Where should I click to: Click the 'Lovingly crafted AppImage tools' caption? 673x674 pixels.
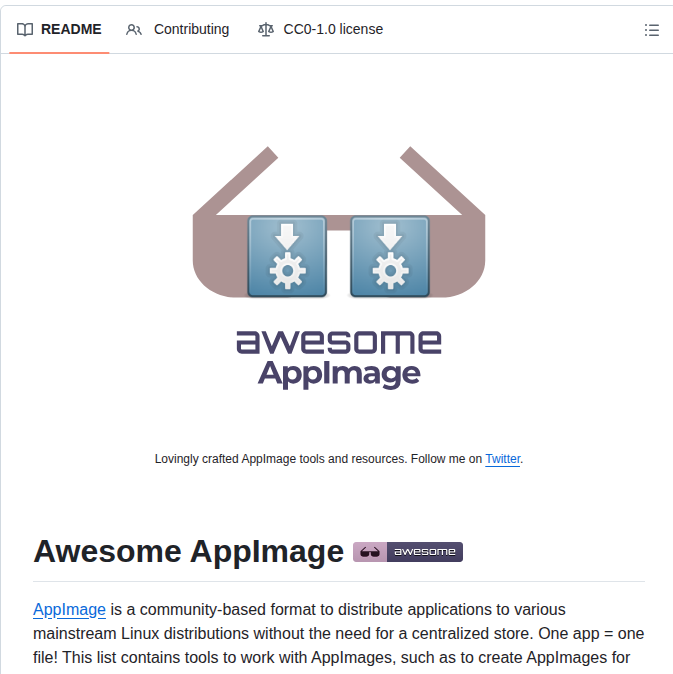[x=339, y=459]
